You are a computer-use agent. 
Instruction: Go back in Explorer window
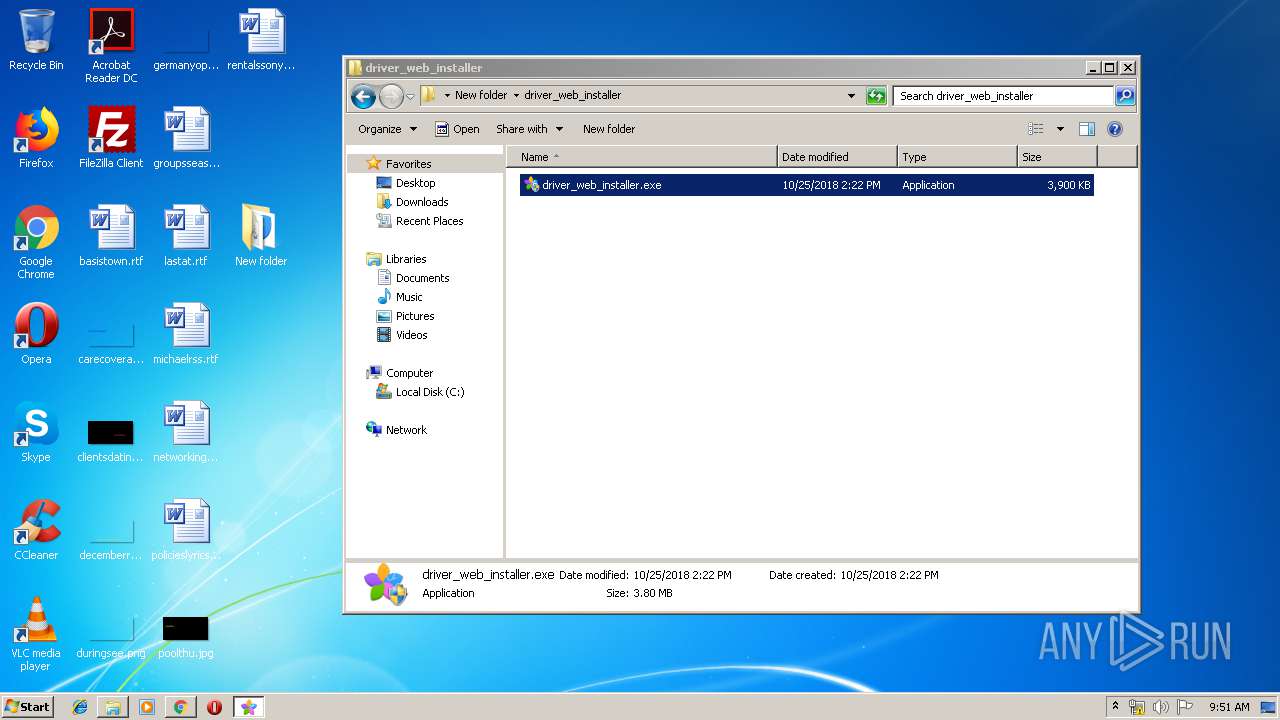364,96
